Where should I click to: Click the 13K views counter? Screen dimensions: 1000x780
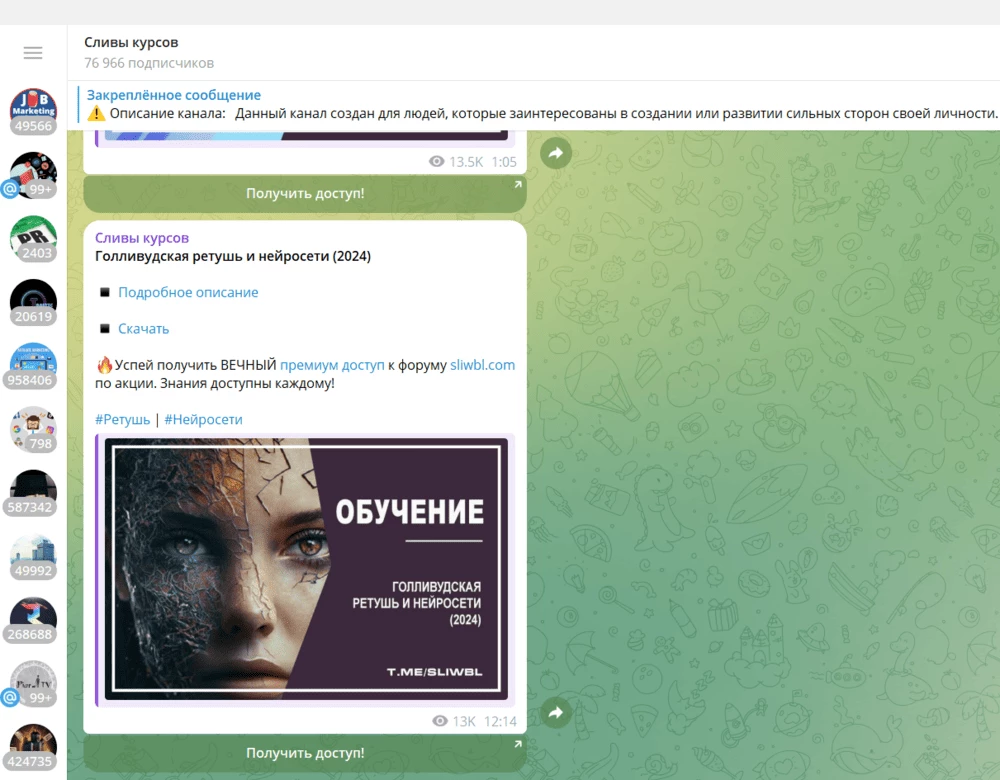tap(454, 721)
